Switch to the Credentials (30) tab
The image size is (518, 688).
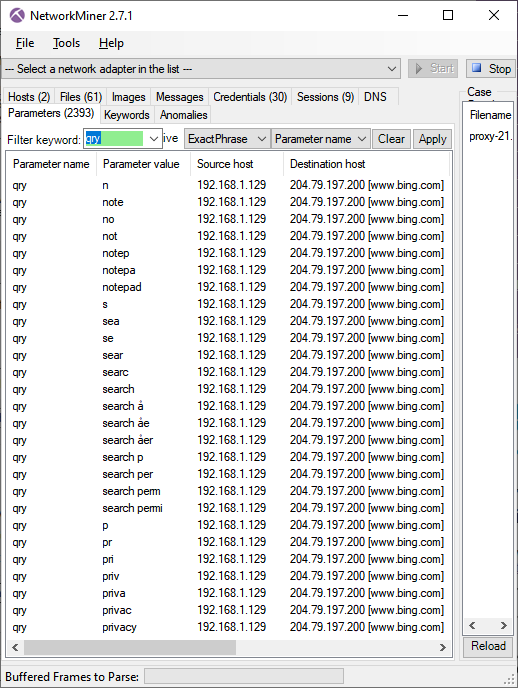point(250,97)
